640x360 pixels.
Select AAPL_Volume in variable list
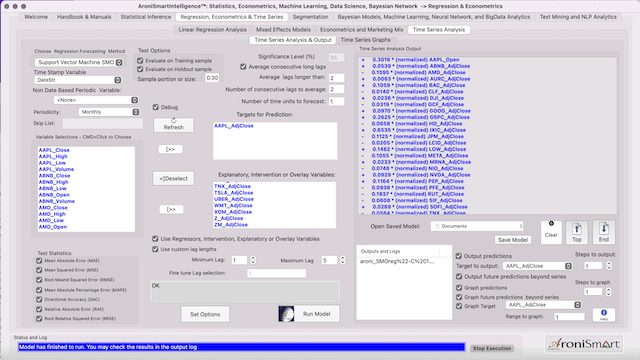56,169
